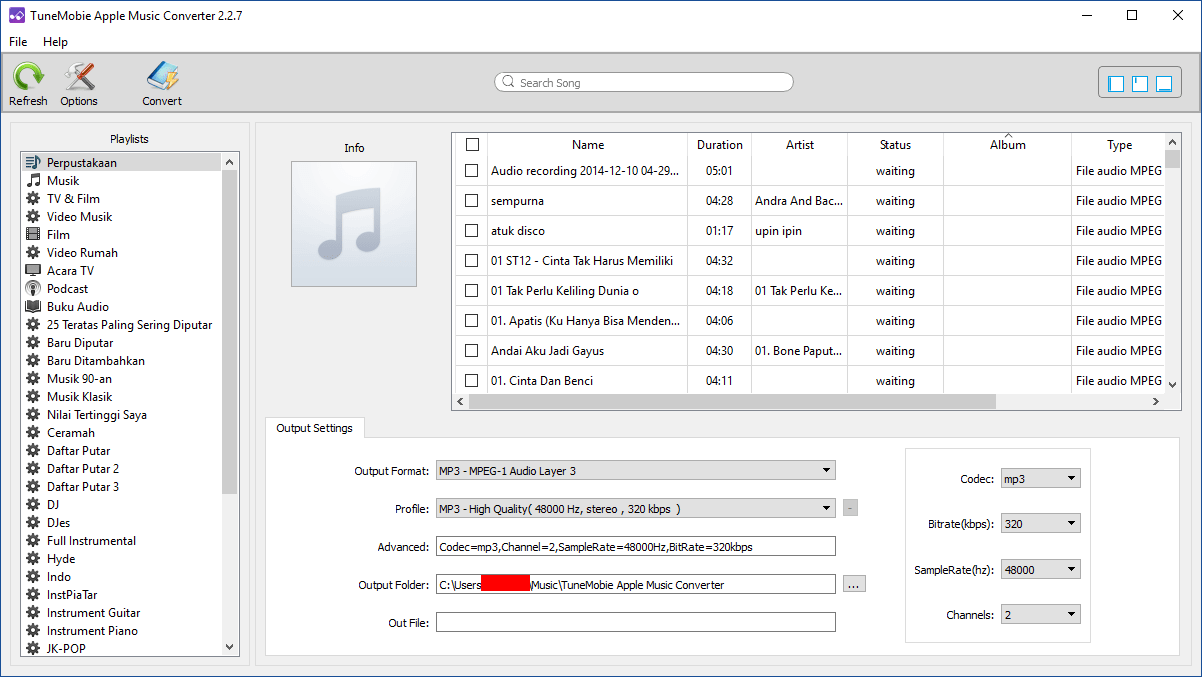This screenshot has width=1202, height=677.
Task: Open the Options tools icon
Action: (79, 76)
